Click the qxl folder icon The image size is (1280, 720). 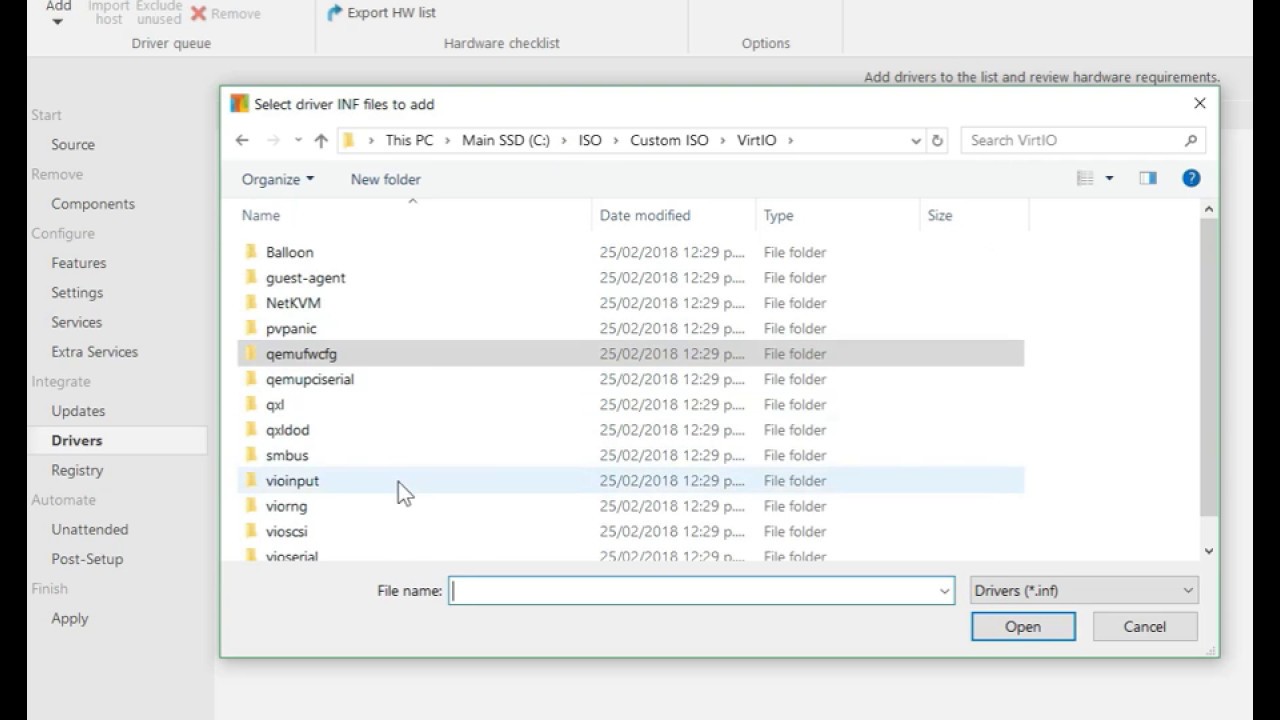tap(252, 404)
